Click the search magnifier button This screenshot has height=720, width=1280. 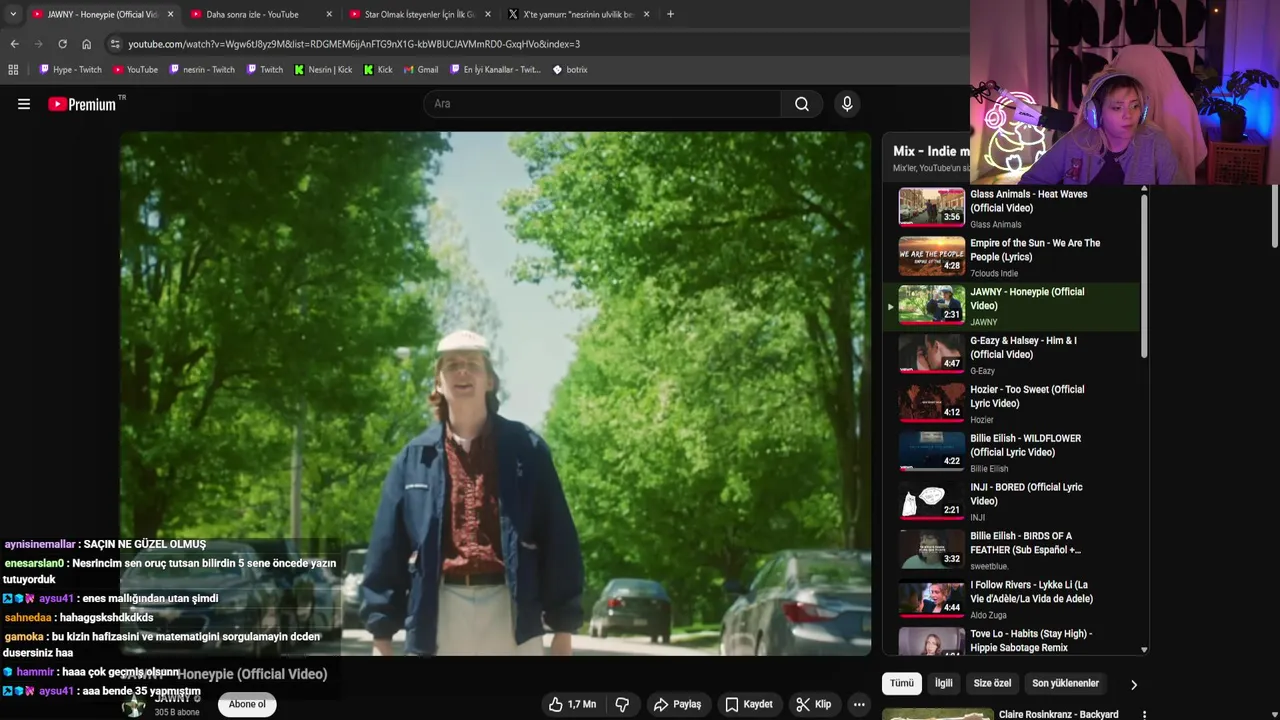pyautogui.click(x=802, y=104)
